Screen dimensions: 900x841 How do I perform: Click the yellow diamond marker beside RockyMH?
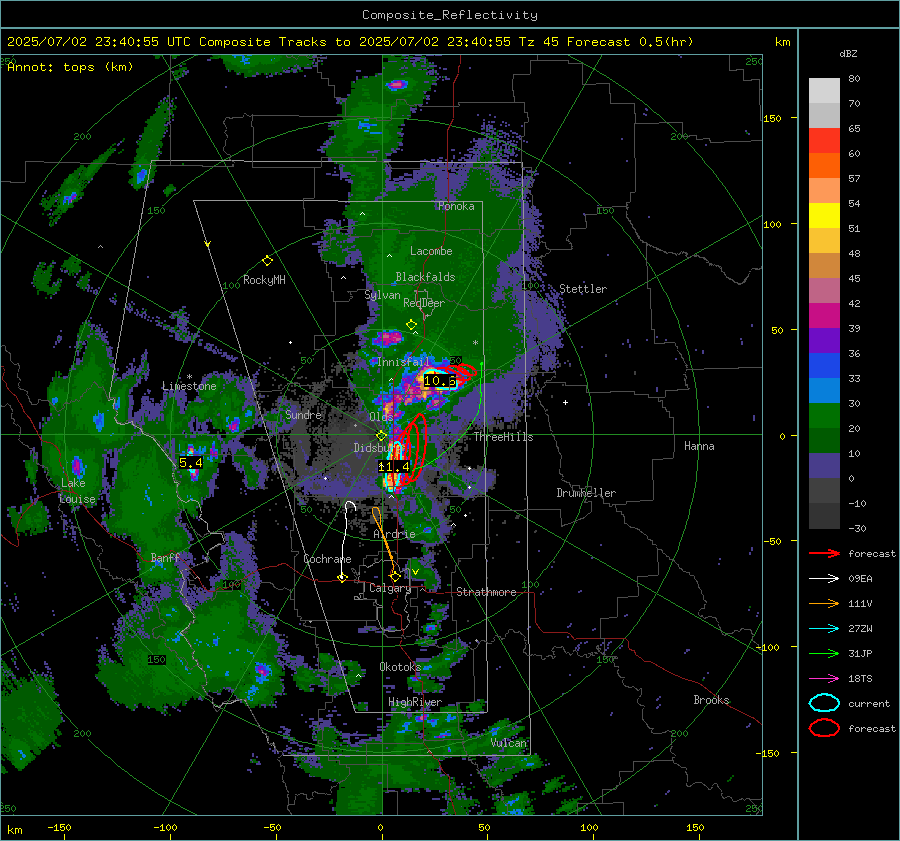267,261
